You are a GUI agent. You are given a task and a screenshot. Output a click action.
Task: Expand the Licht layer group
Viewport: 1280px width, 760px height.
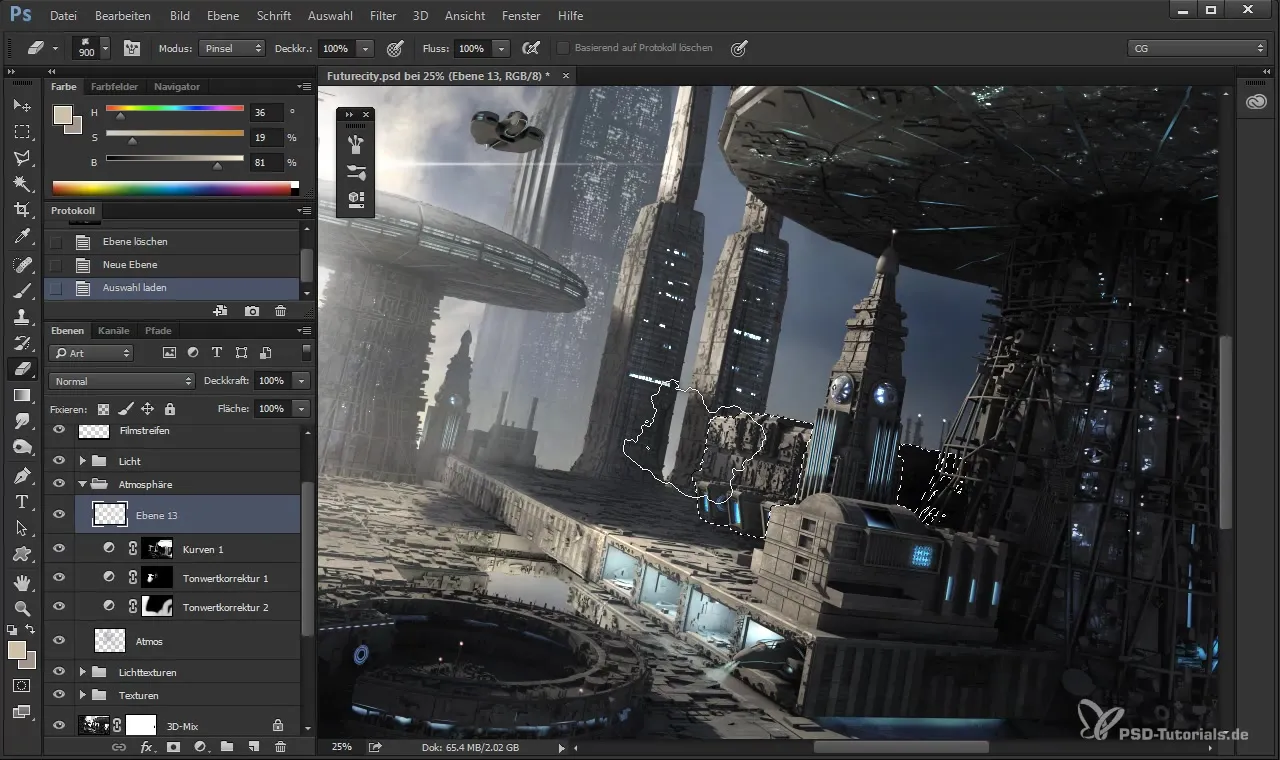pyautogui.click(x=83, y=461)
